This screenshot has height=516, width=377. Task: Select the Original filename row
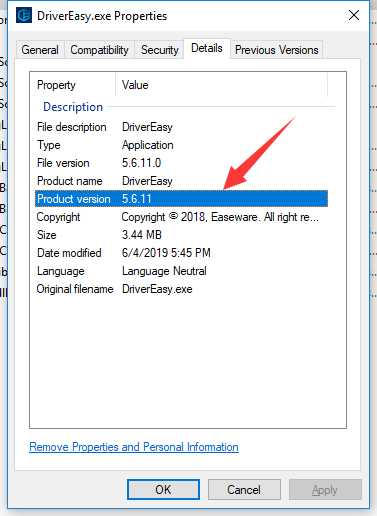[x=181, y=289]
